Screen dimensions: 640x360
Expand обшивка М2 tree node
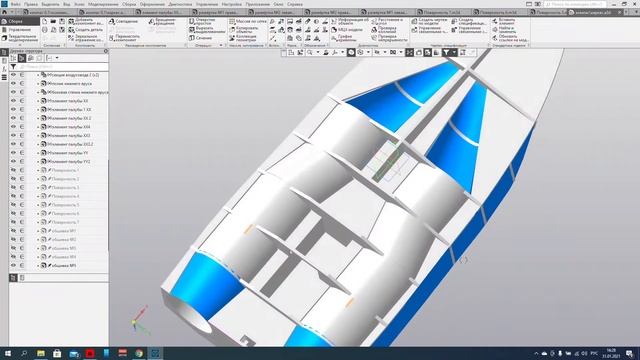[x=38, y=240]
